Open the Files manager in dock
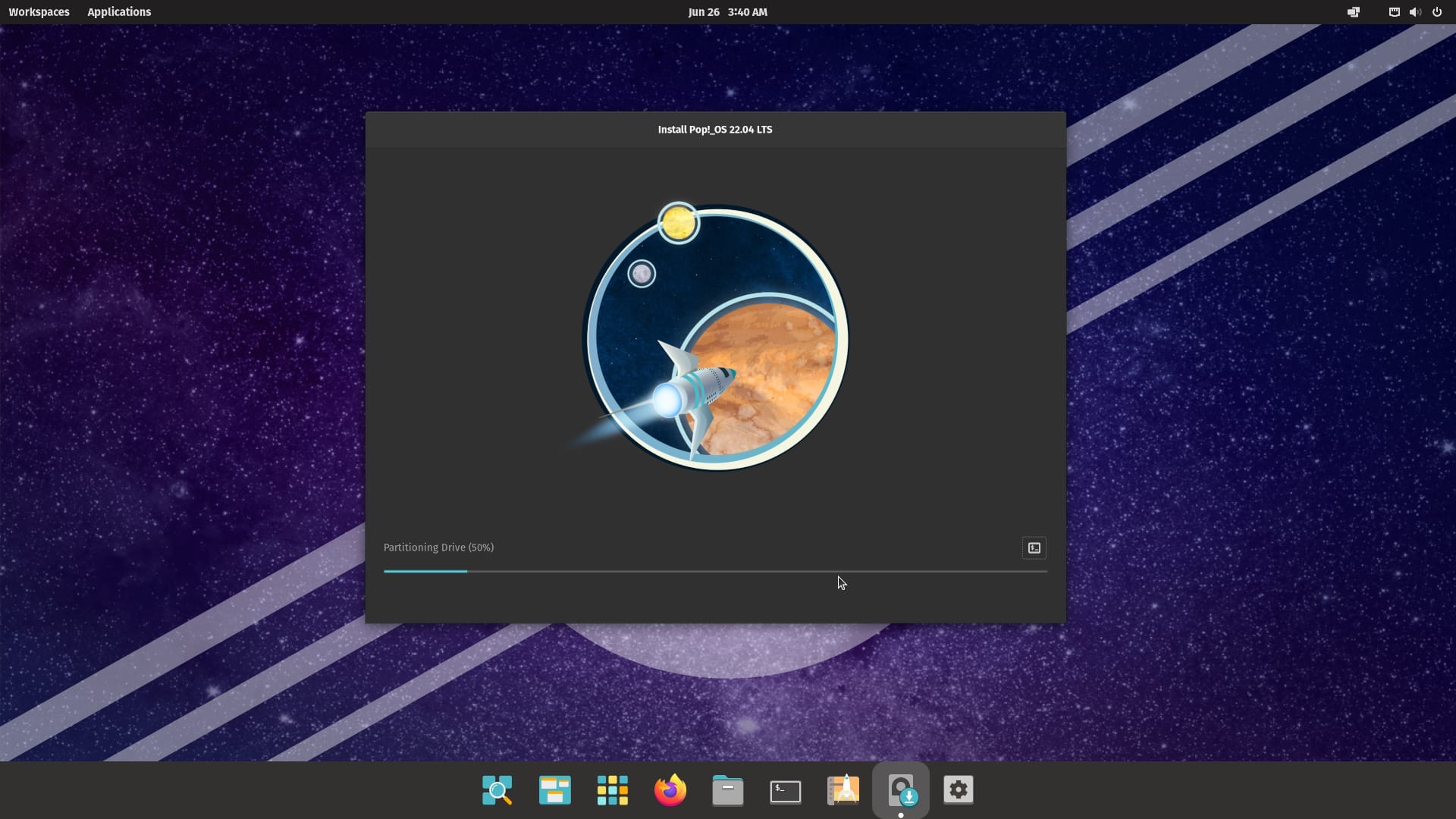This screenshot has height=819, width=1456. (x=728, y=790)
